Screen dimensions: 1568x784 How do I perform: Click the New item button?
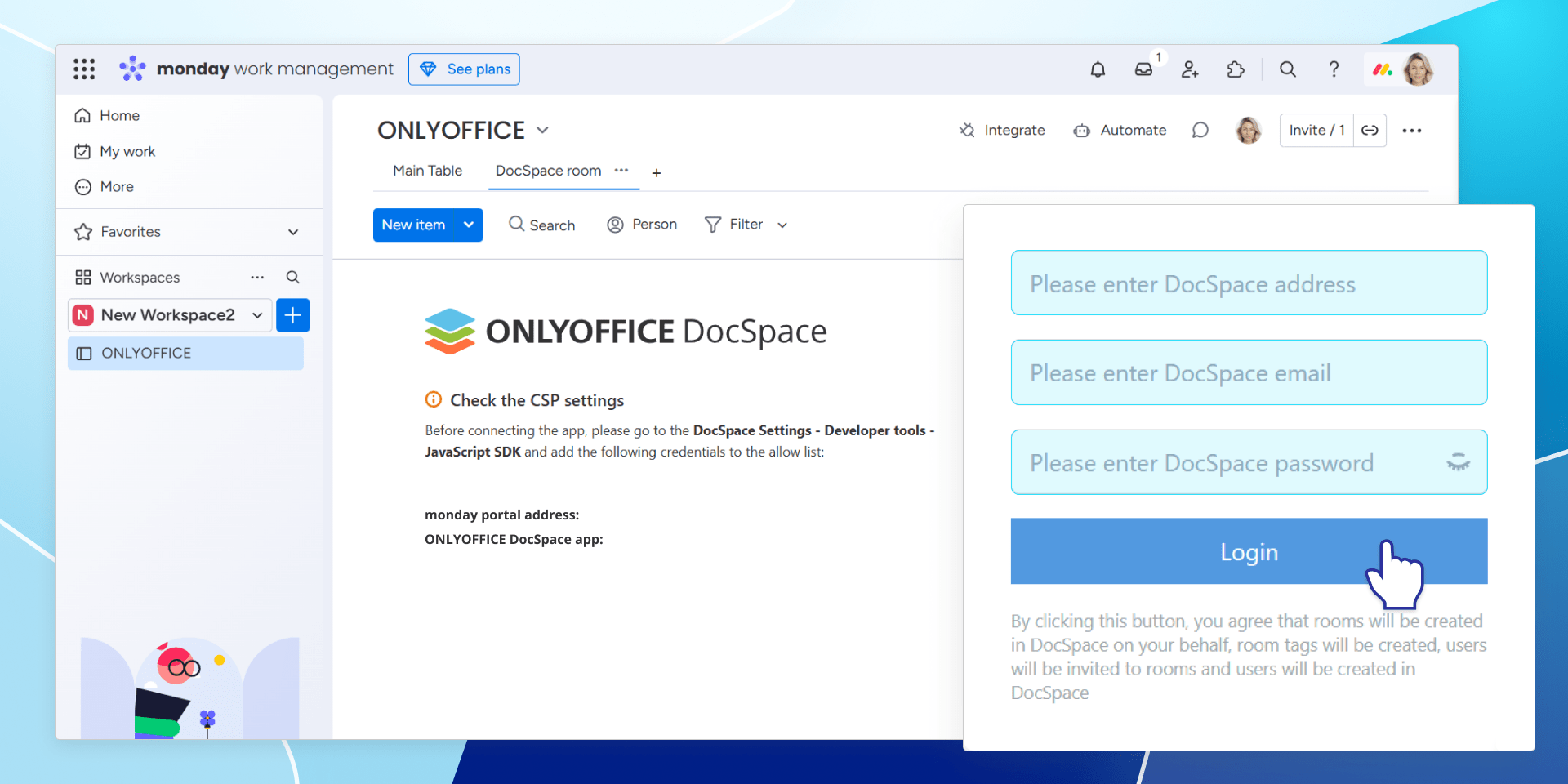click(x=414, y=225)
